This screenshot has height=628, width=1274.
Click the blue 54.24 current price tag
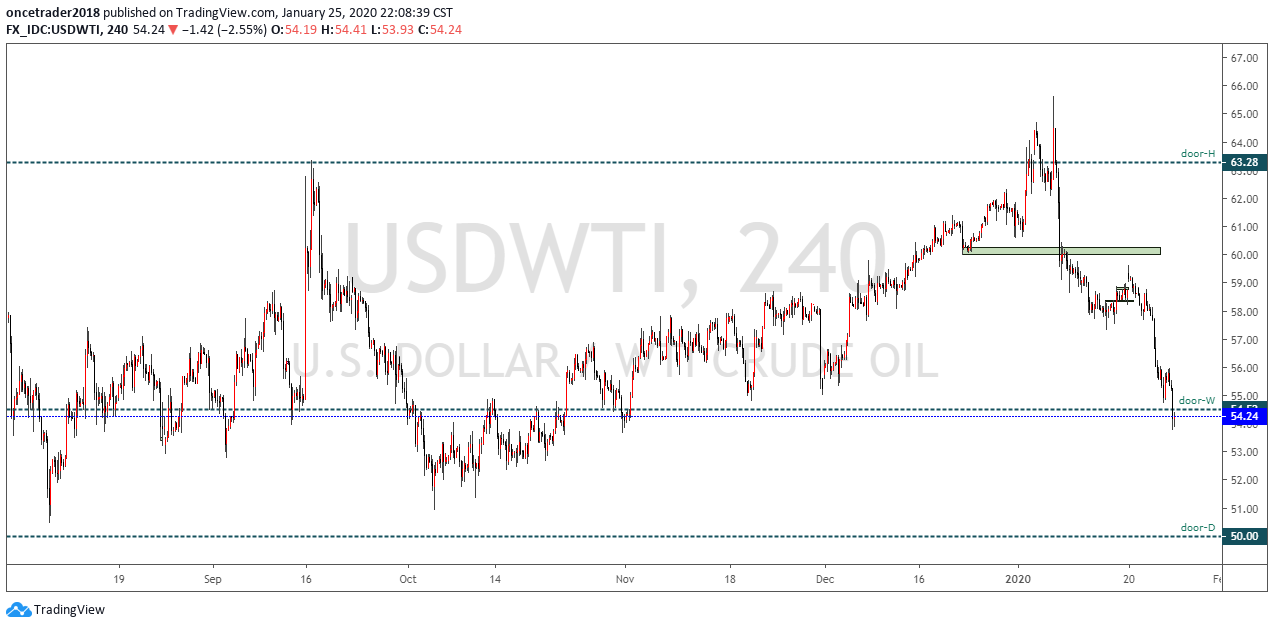(1245, 416)
